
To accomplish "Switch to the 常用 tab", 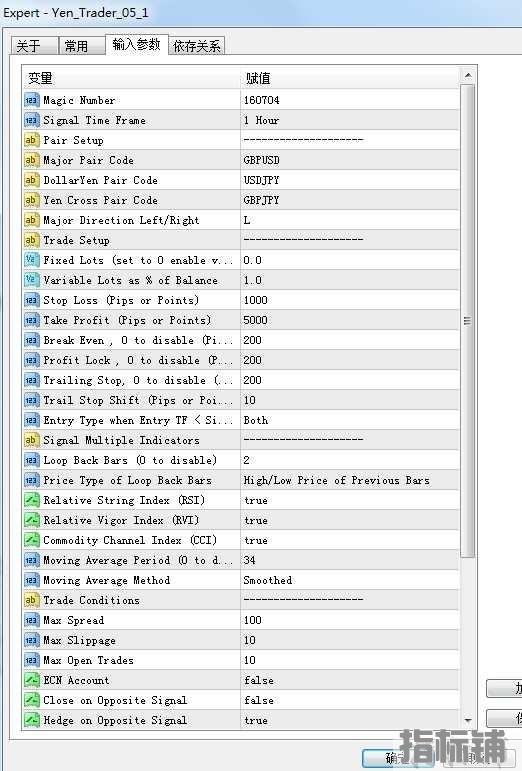I will pos(82,46).
